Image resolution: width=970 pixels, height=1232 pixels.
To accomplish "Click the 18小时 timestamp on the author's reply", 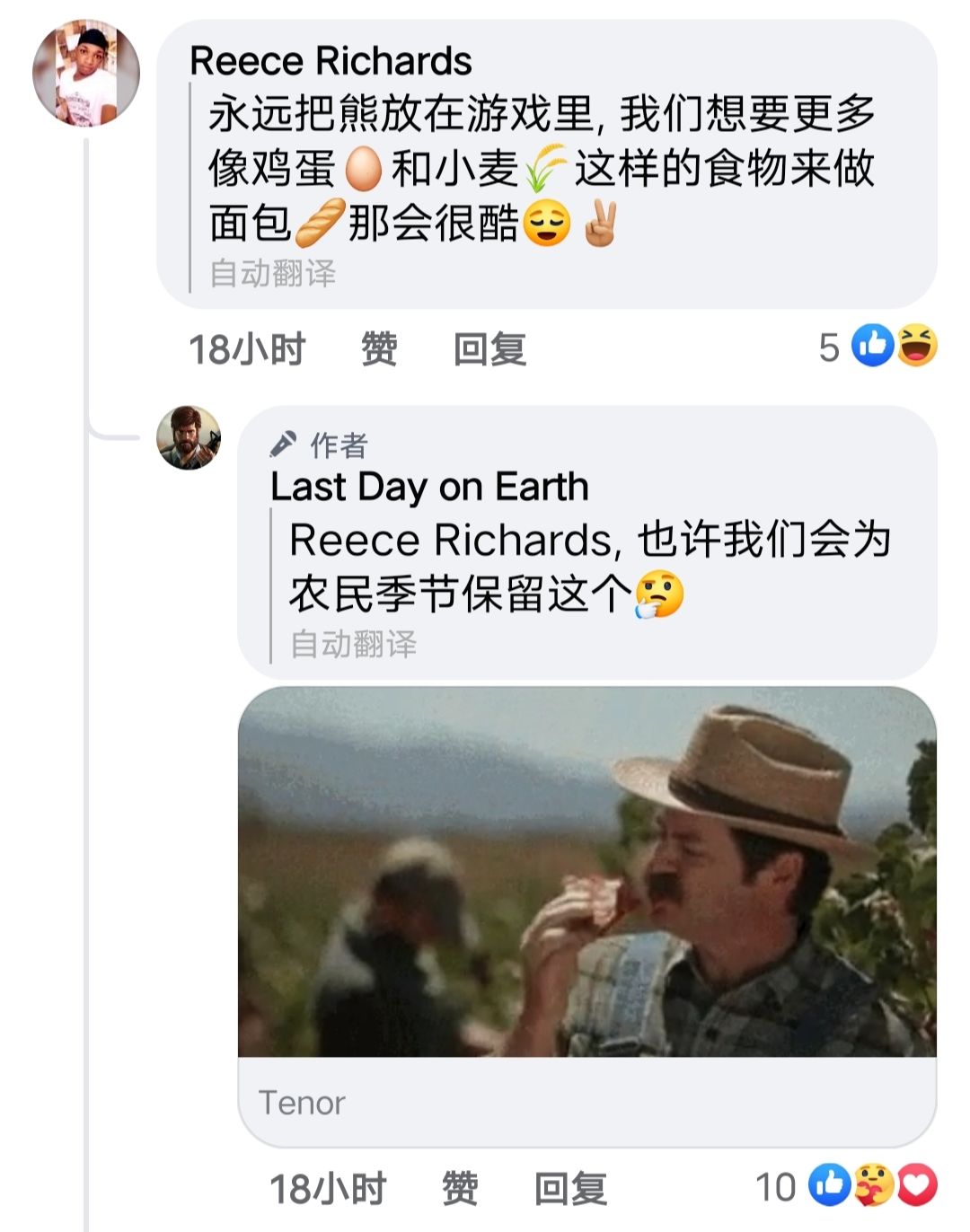I will pos(328,1189).
